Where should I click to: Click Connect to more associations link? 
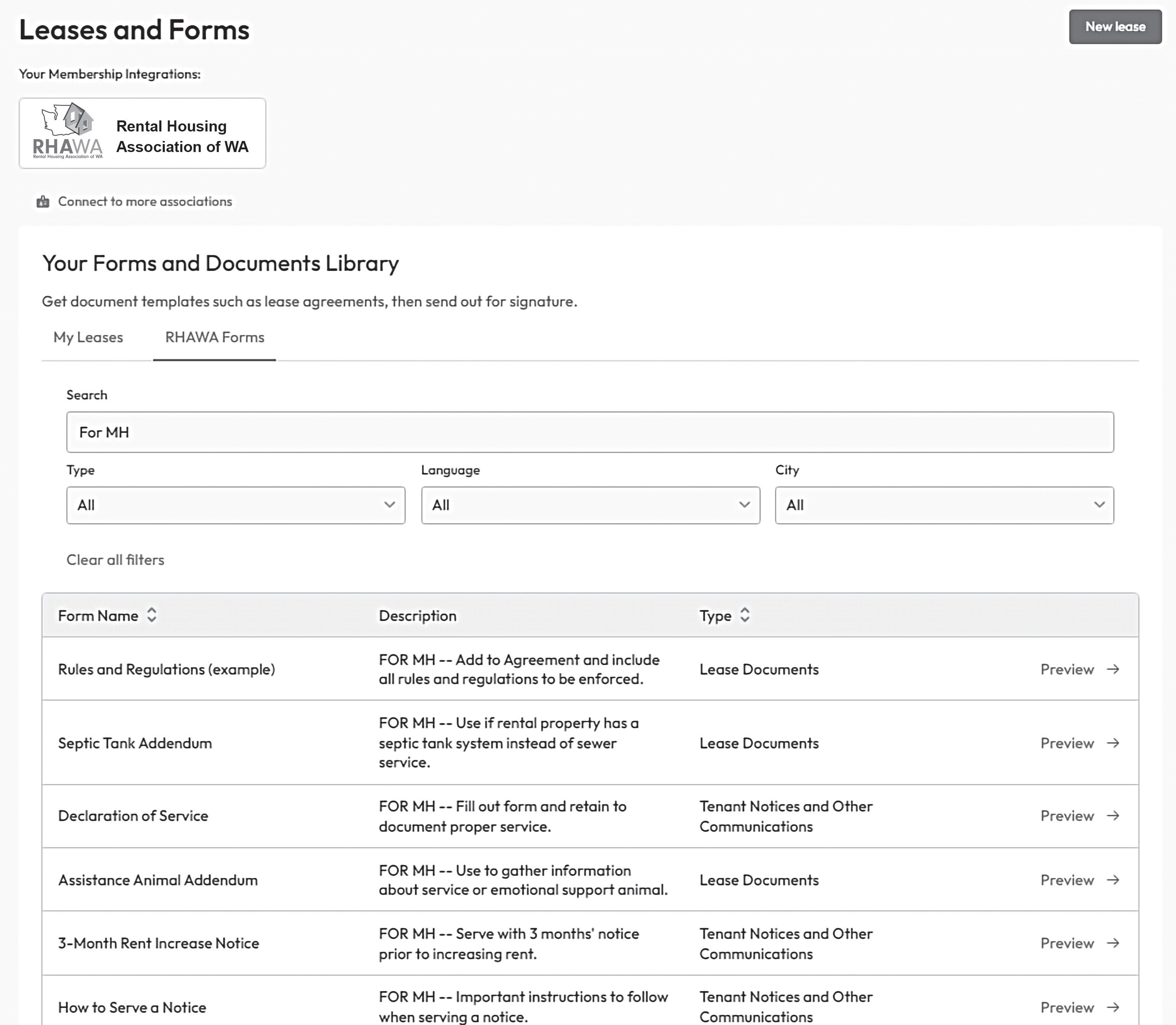pos(145,202)
